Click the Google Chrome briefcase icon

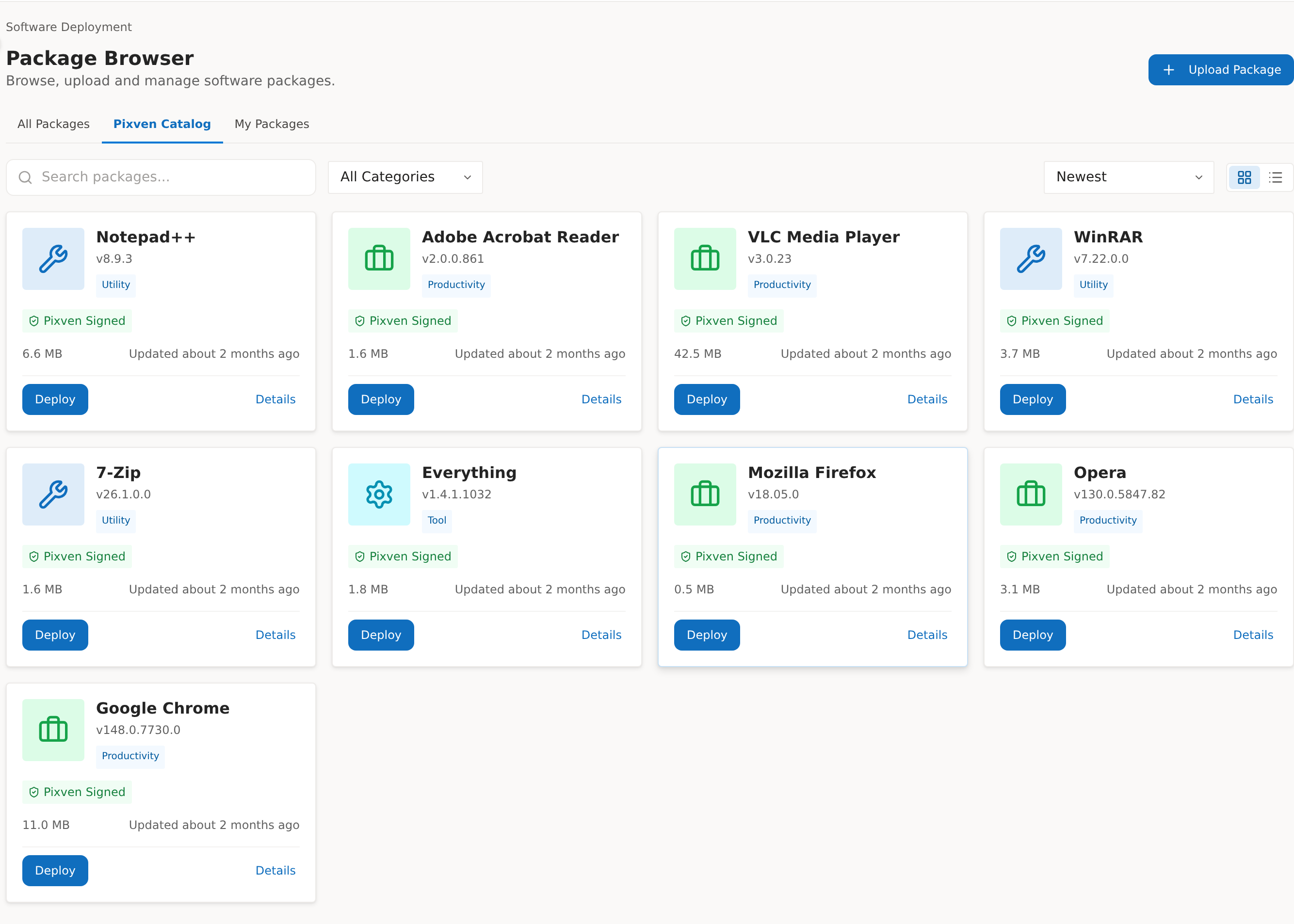tap(53, 730)
